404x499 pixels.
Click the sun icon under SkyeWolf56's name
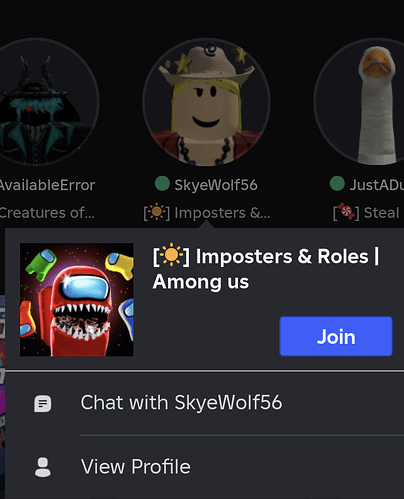(x=156, y=212)
